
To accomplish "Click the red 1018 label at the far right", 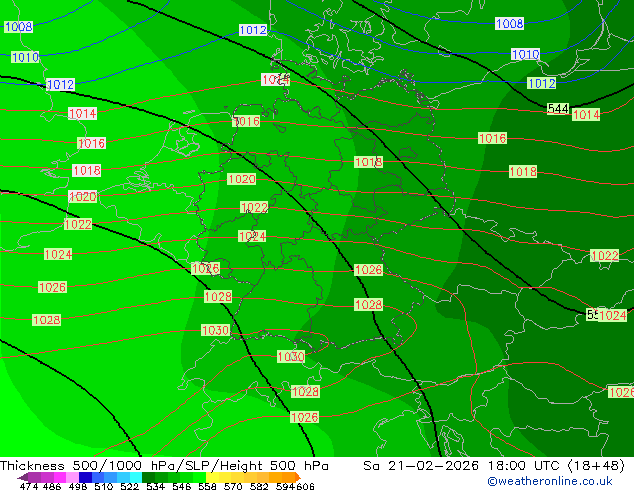I will pyautogui.click(x=523, y=172).
